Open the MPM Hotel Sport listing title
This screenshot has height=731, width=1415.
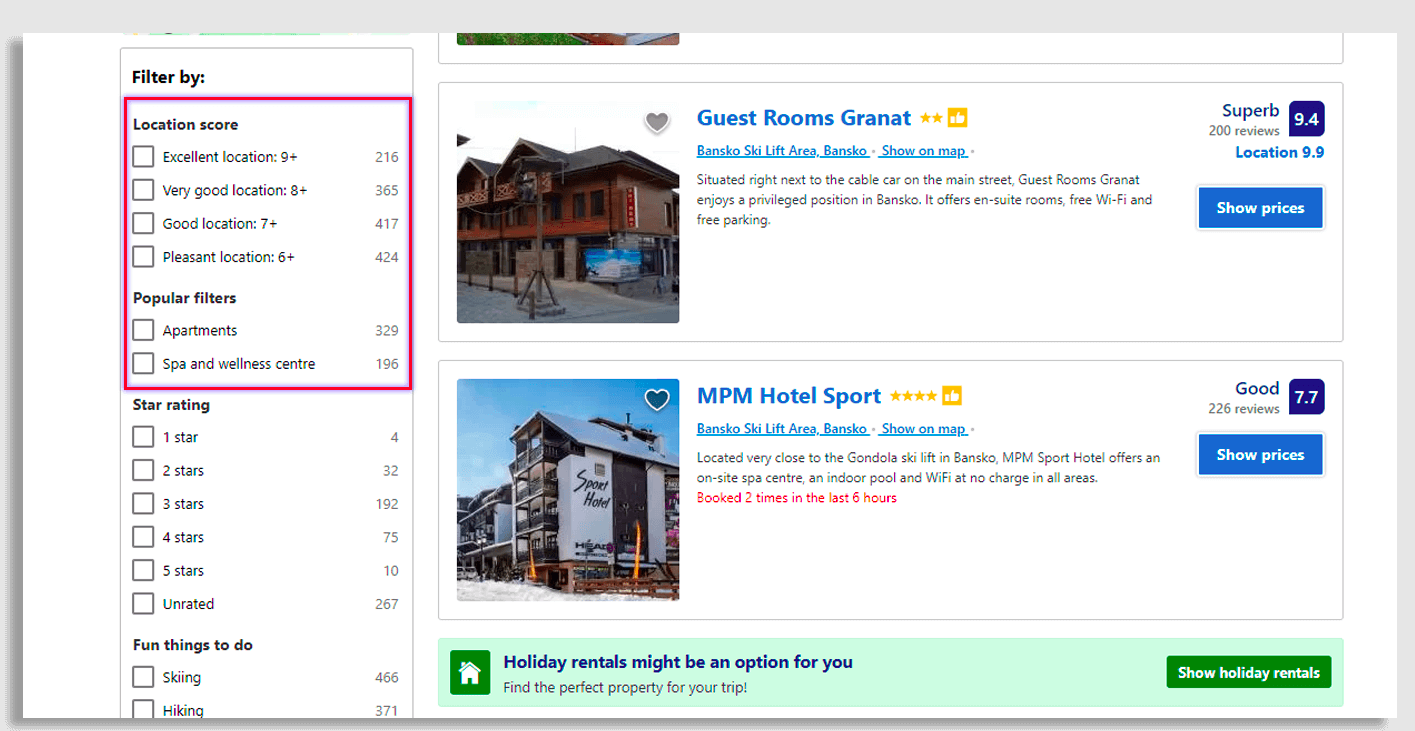(x=789, y=396)
